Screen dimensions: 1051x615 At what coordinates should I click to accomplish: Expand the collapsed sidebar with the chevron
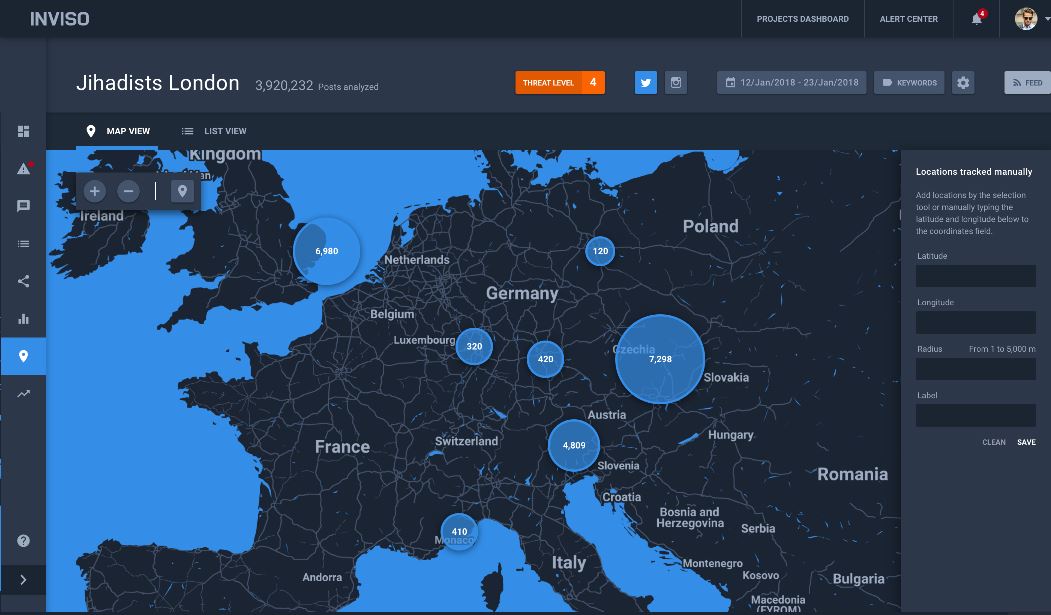[23, 579]
